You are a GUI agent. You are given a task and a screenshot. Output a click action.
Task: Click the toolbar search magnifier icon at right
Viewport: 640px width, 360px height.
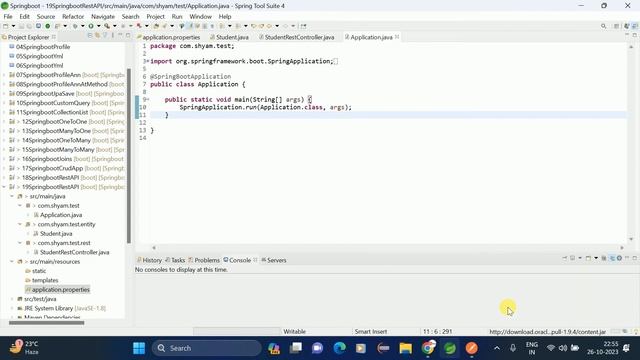(x=603, y=26)
